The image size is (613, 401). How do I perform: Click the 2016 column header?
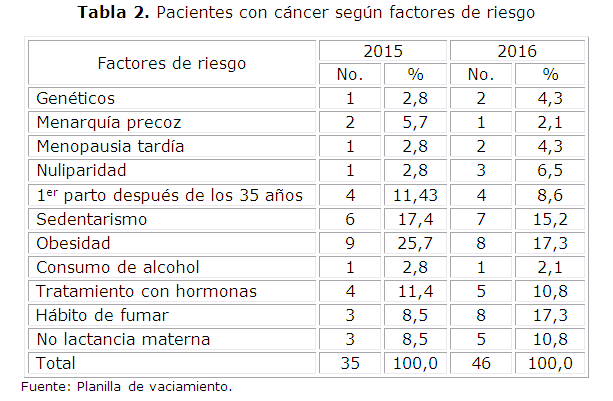516,51
